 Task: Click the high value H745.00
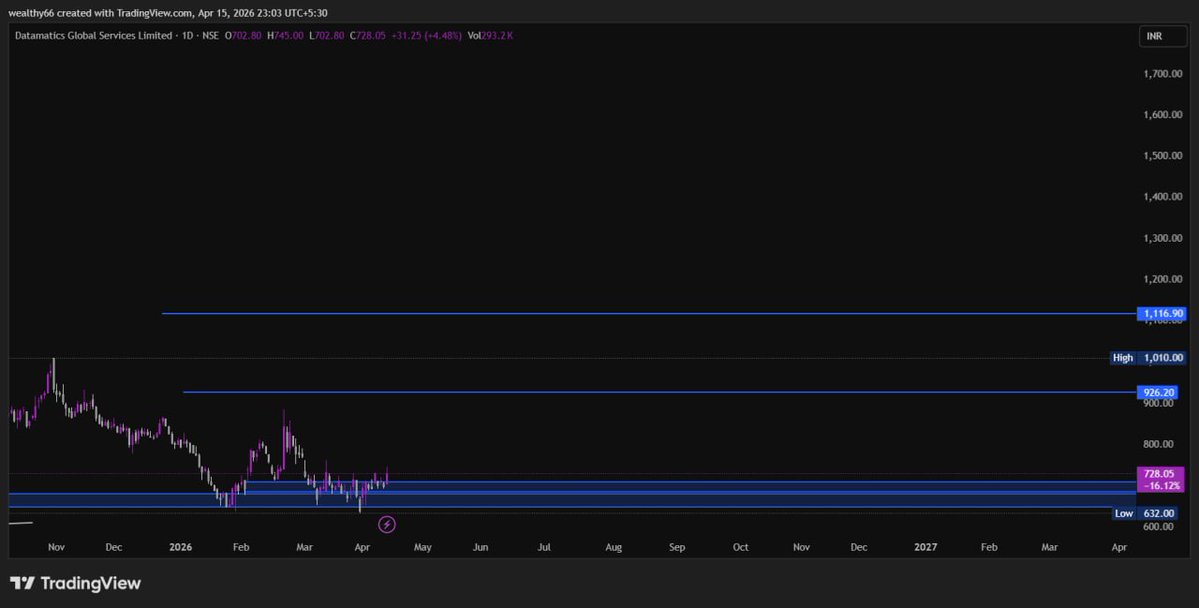(284, 36)
